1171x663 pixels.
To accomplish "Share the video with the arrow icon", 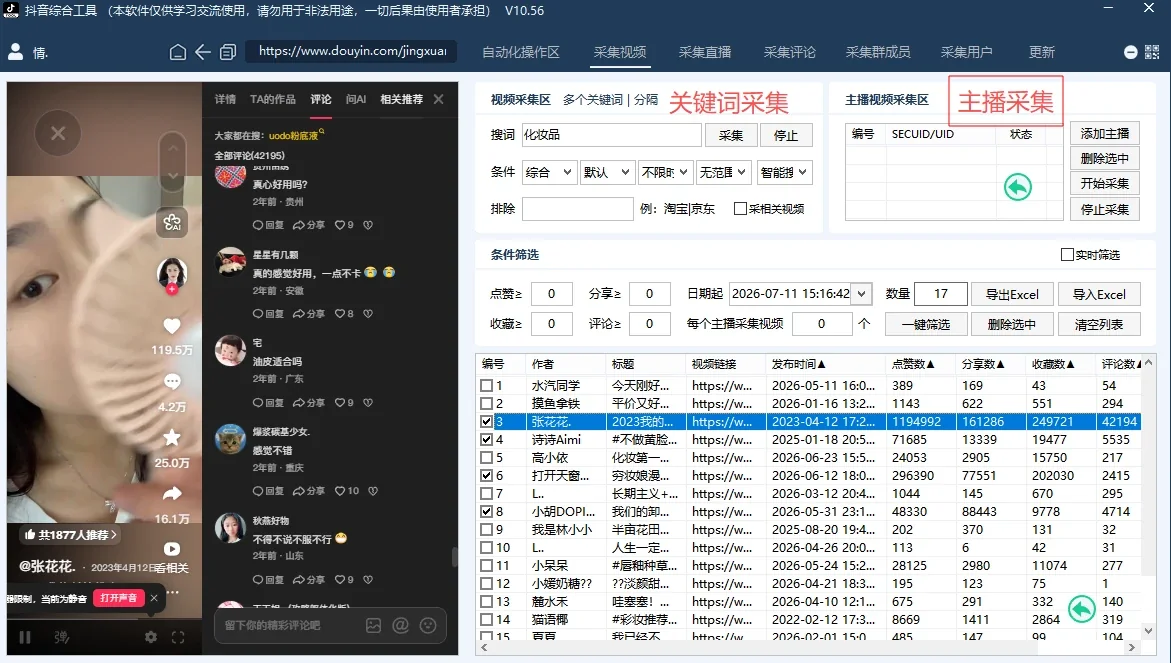I will (172, 494).
